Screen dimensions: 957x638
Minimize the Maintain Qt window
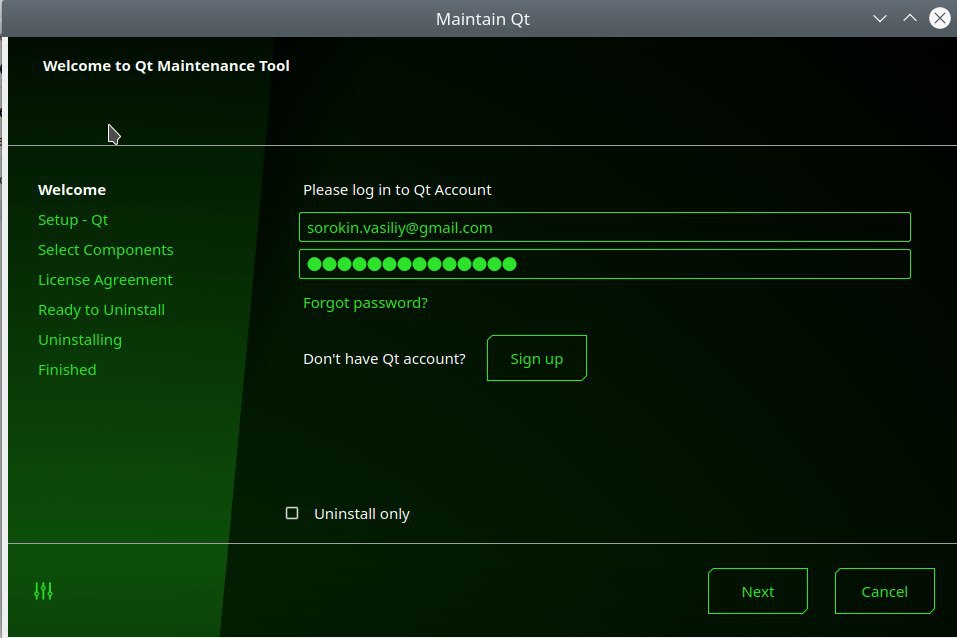tap(879, 18)
